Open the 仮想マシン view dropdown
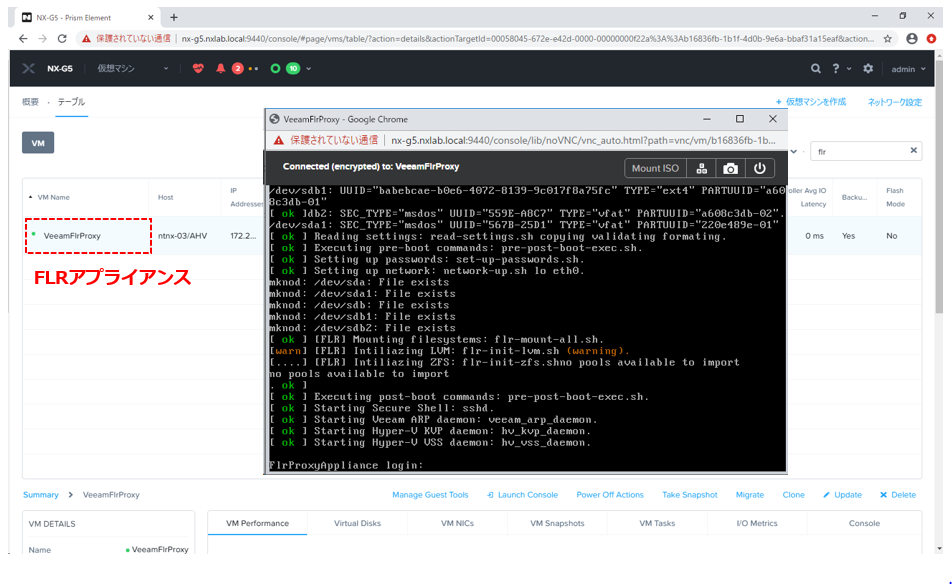The width and height of the screenshot is (952, 584). [133, 69]
